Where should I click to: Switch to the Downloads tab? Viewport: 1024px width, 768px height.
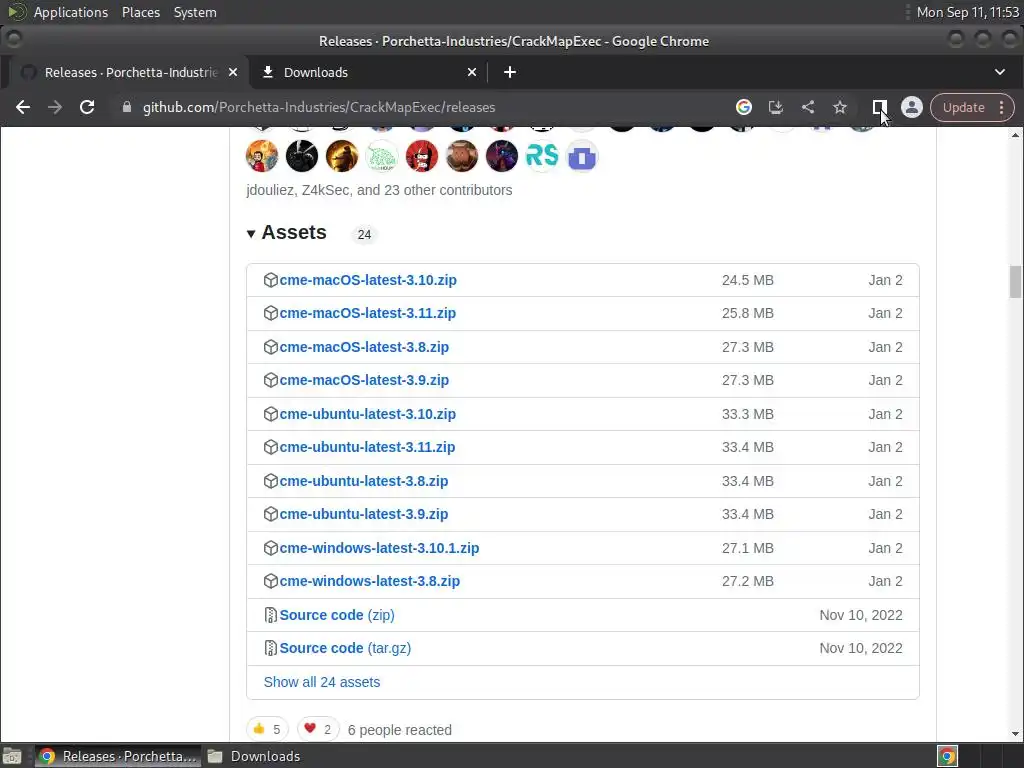coord(368,72)
